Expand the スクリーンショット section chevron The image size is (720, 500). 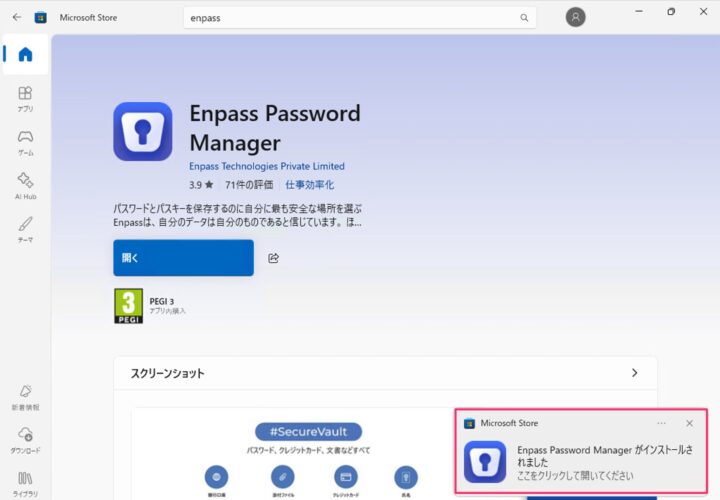coord(634,373)
